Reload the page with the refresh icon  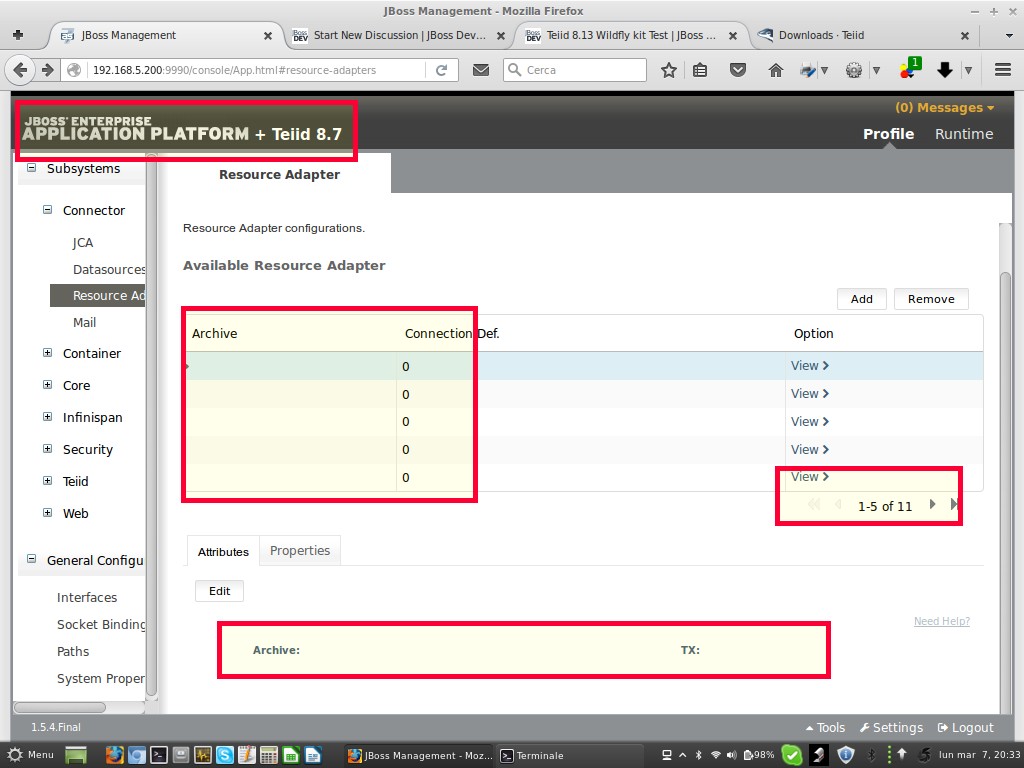click(x=441, y=70)
